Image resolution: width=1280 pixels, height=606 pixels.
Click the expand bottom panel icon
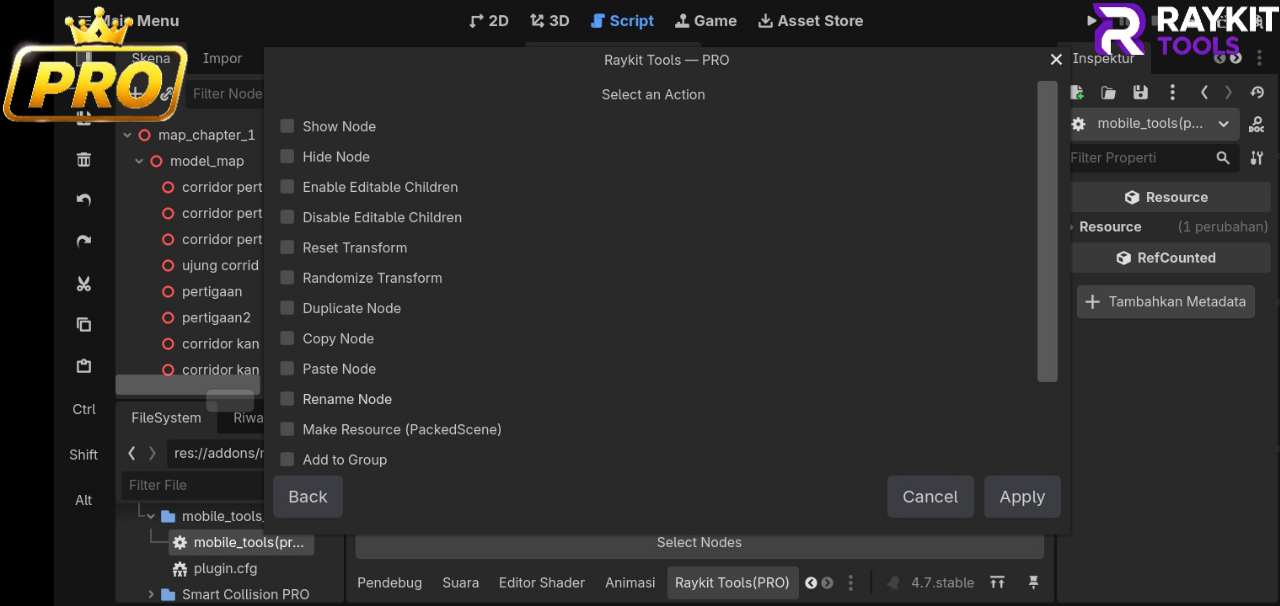997,583
